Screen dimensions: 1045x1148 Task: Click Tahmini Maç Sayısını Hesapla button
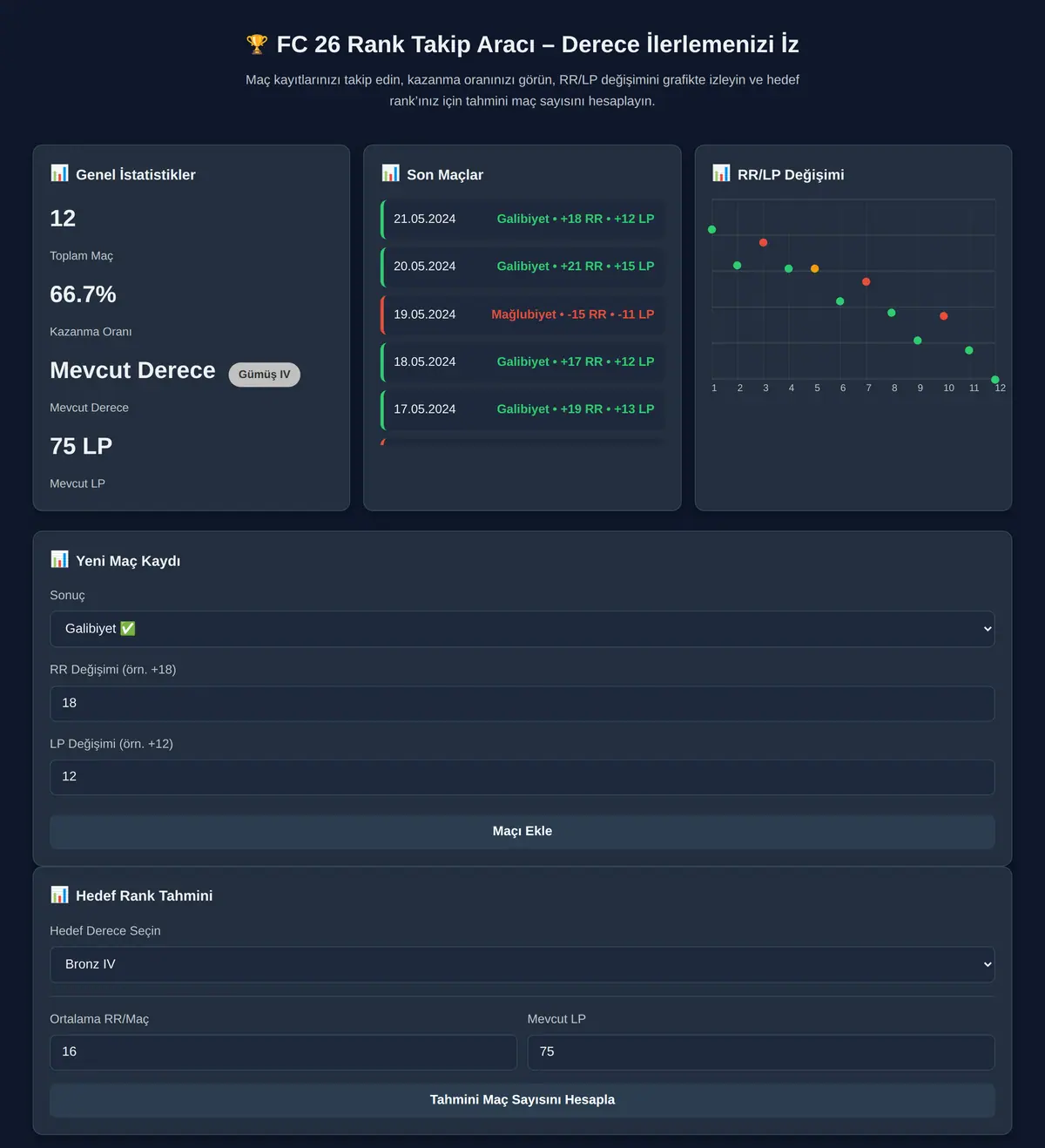tap(522, 1100)
